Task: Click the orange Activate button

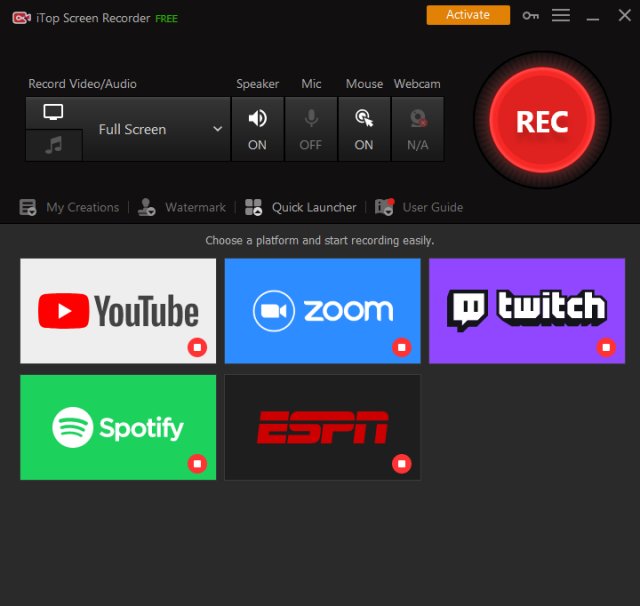Action: (468, 15)
